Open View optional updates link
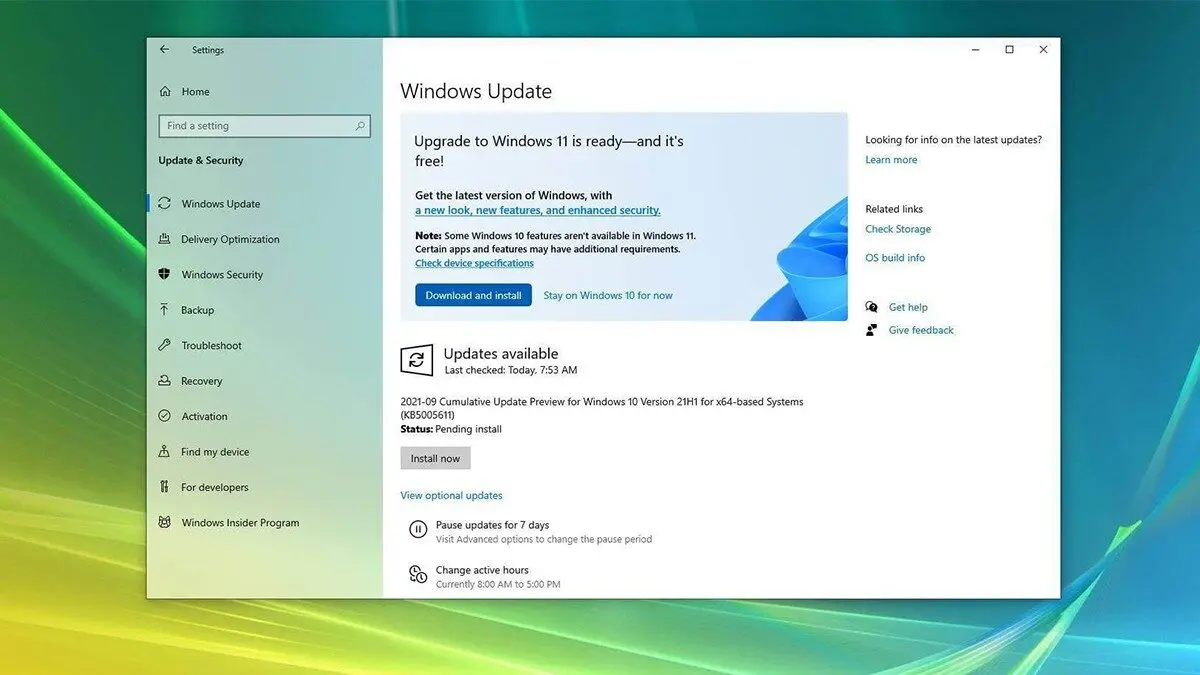1200x675 pixels. (452, 495)
